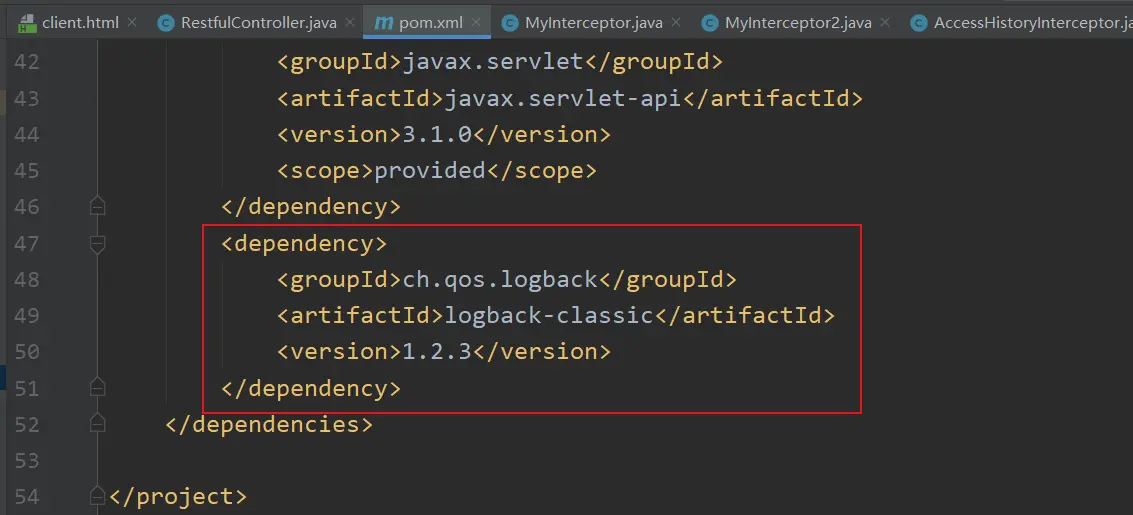Switch to MyInterceptor.java tab
Image resolution: width=1133 pixels, height=515 pixels.
(x=594, y=22)
